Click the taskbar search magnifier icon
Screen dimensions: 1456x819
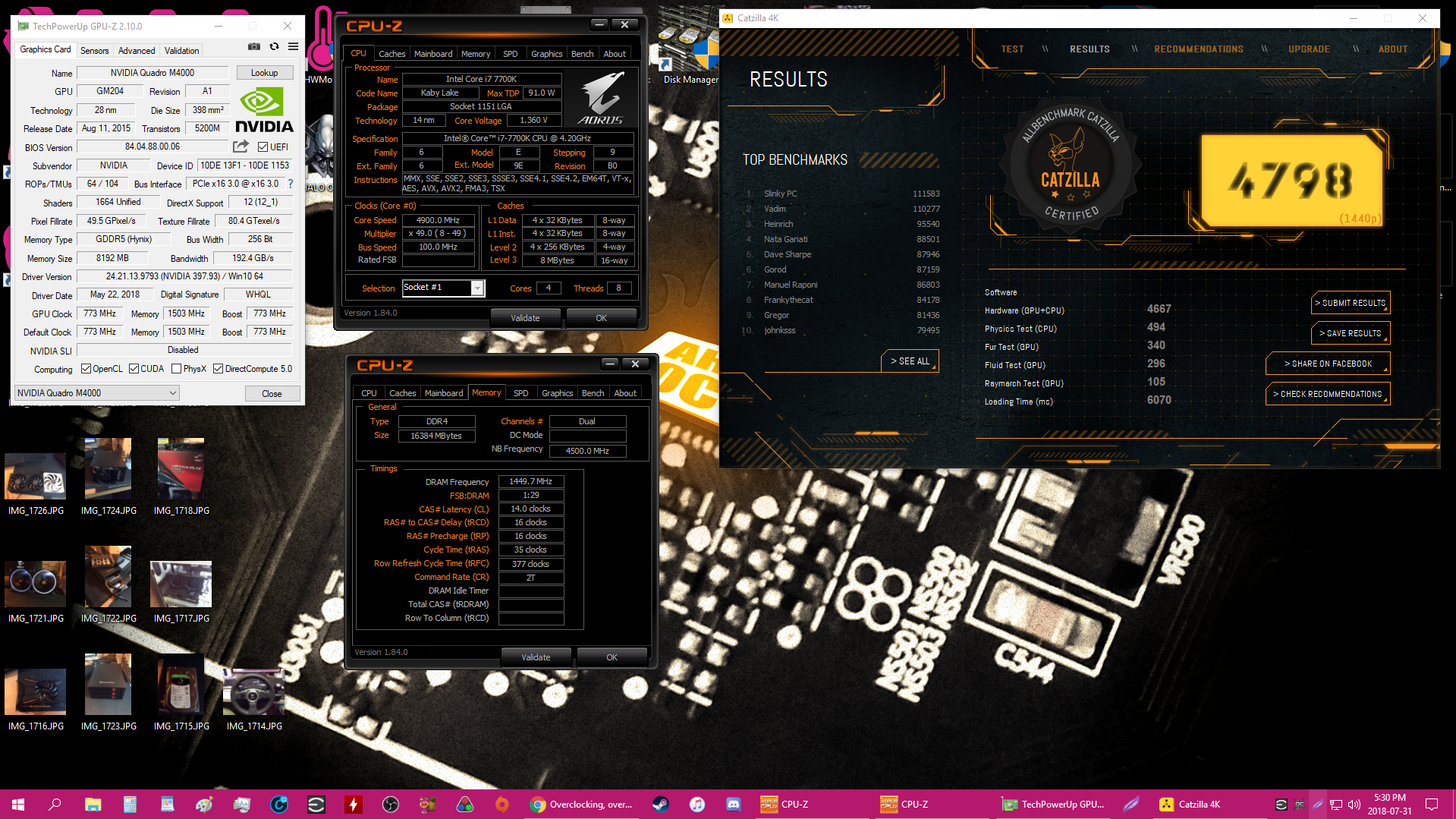[55, 805]
